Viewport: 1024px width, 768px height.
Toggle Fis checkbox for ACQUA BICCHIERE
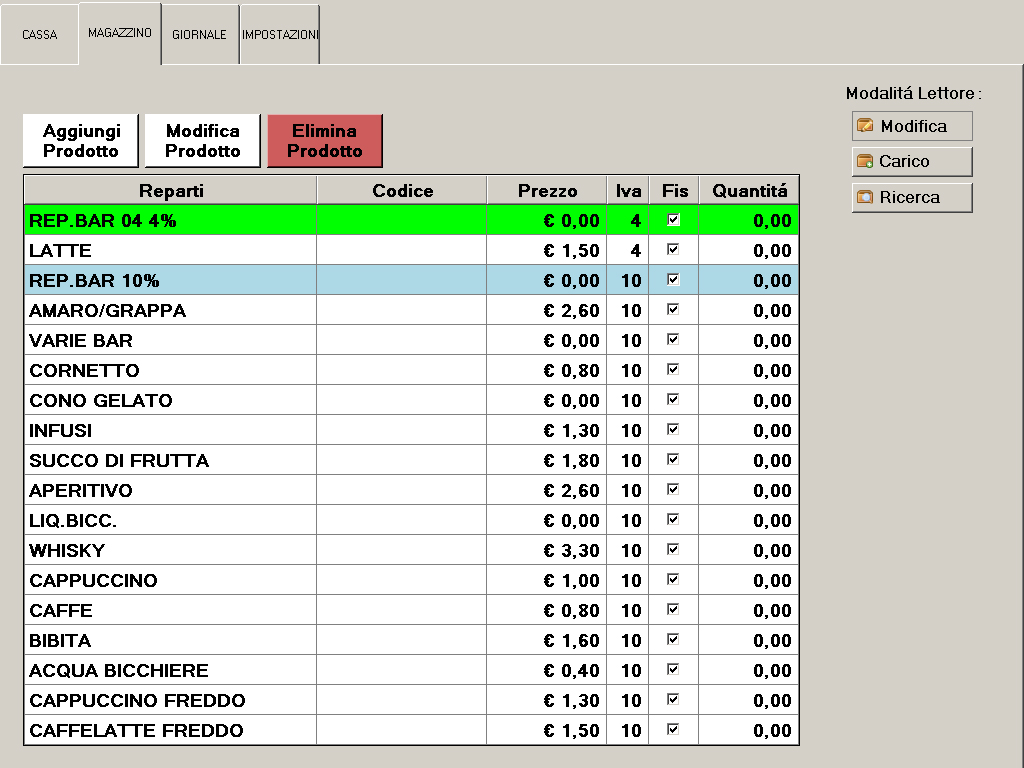pyautogui.click(x=673, y=670)
